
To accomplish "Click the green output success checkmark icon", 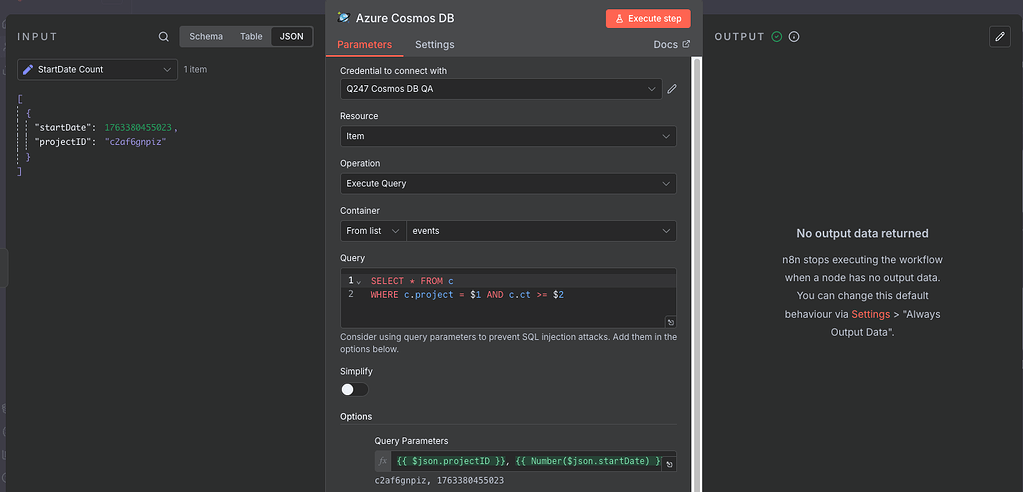I will tap(777, 37).
